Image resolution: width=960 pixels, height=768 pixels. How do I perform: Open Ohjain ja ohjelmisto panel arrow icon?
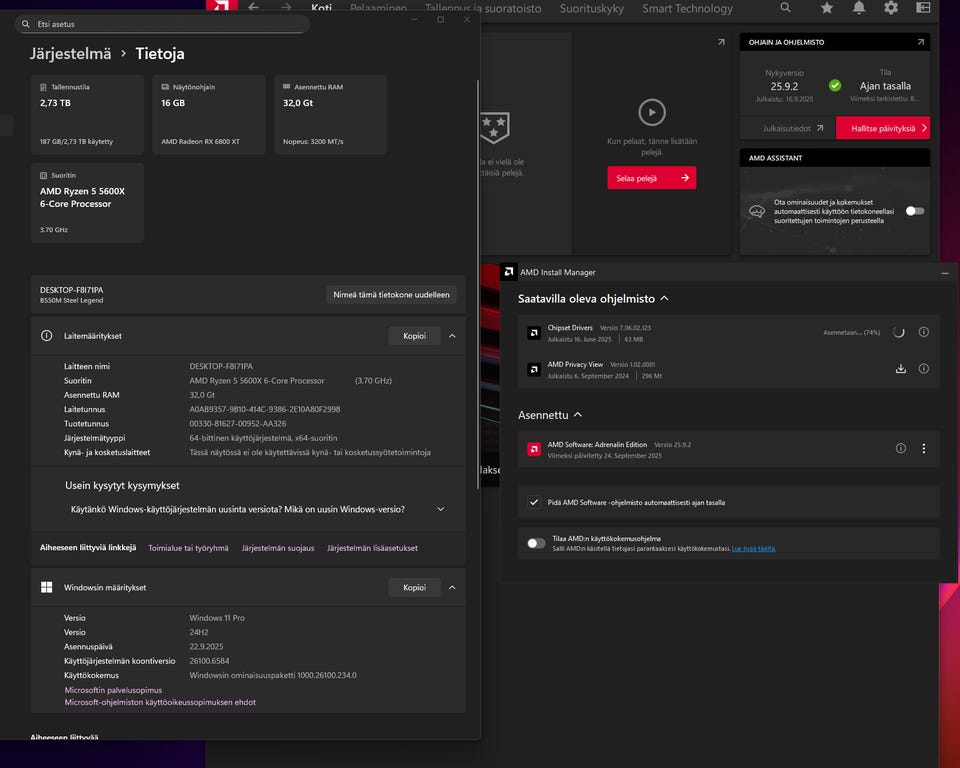(x=921, y=42)
